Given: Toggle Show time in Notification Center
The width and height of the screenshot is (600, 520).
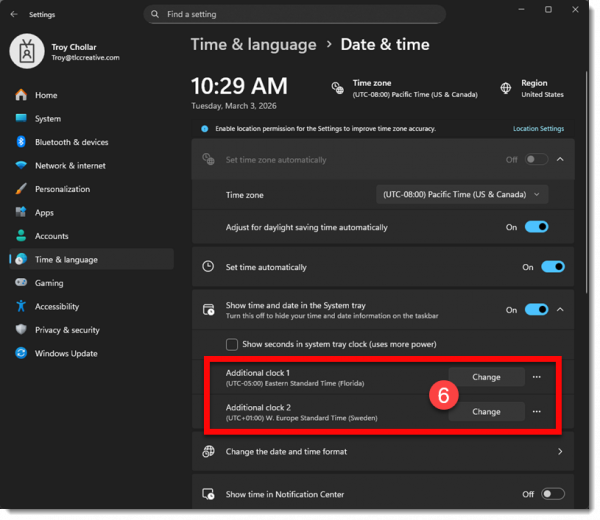Looking at the screenshot, I should [552, 494].
